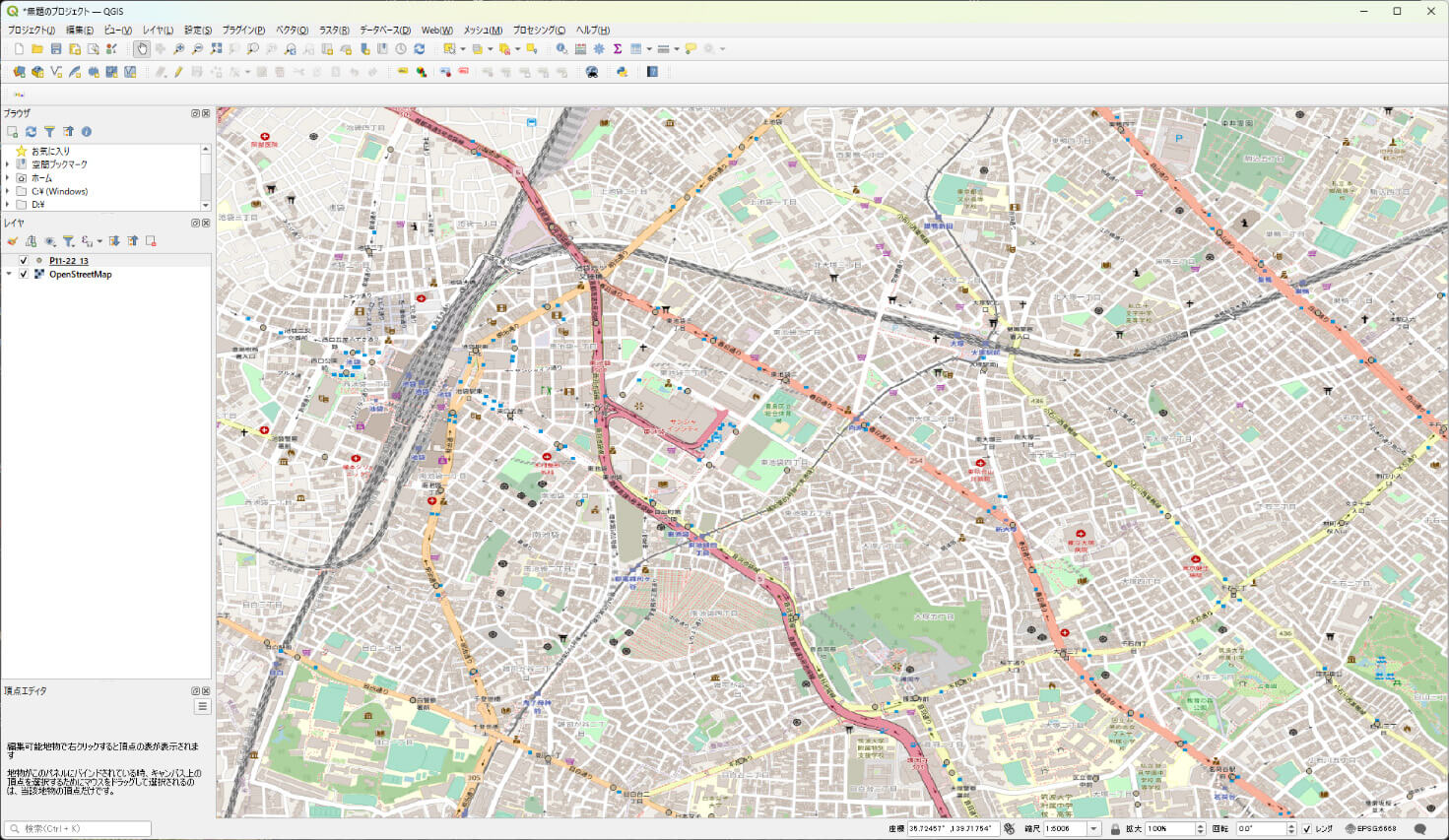Open a project with the yellow folder icon
The image size is (1449, 840).
37,48
